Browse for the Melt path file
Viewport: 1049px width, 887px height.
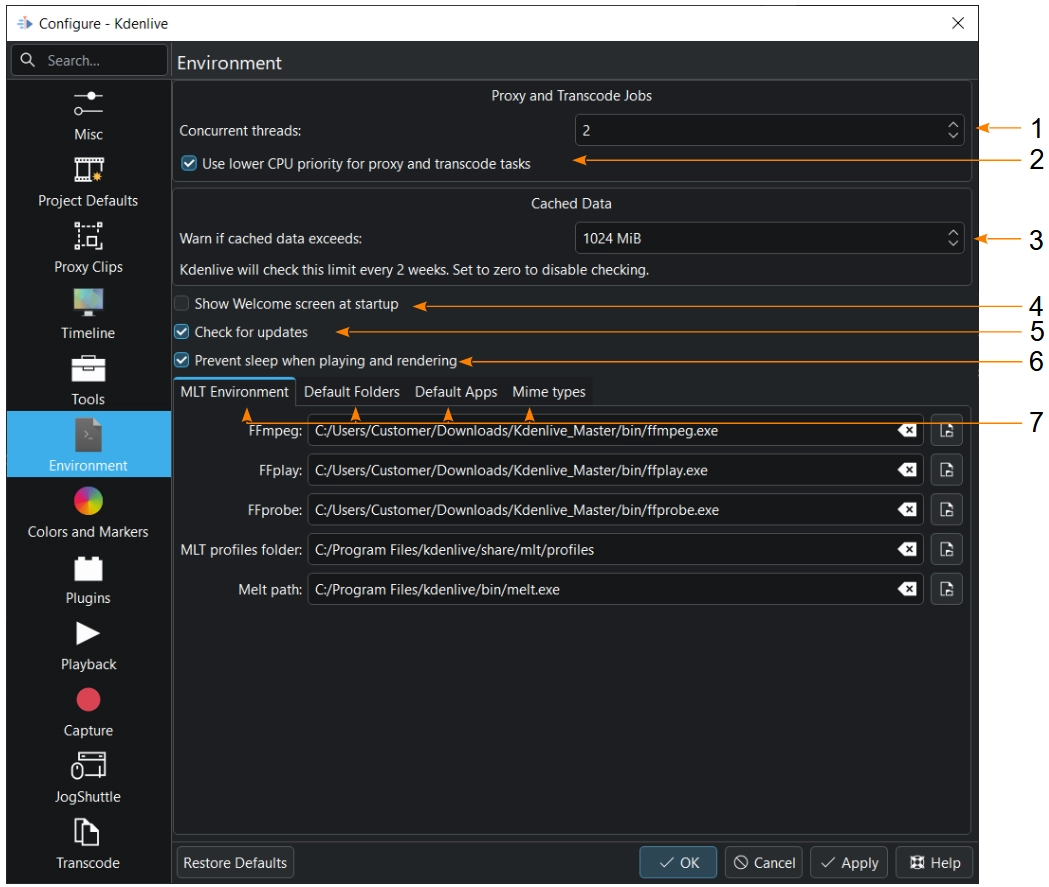pyautogui.click(x=946, y=589)
